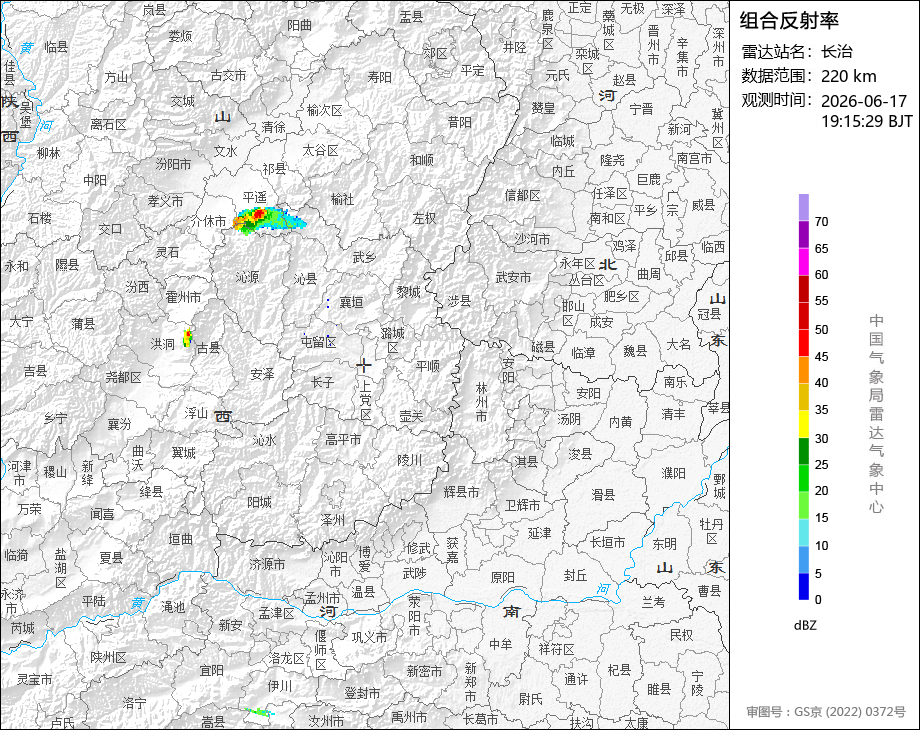
Task: Click the green echo streak near 汝州市
Action: [x=259, y=712]
